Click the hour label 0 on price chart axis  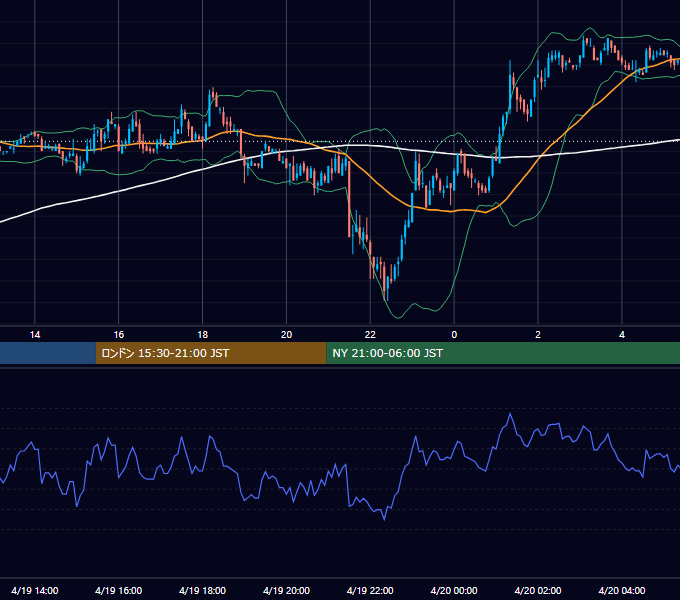(454, 335)
